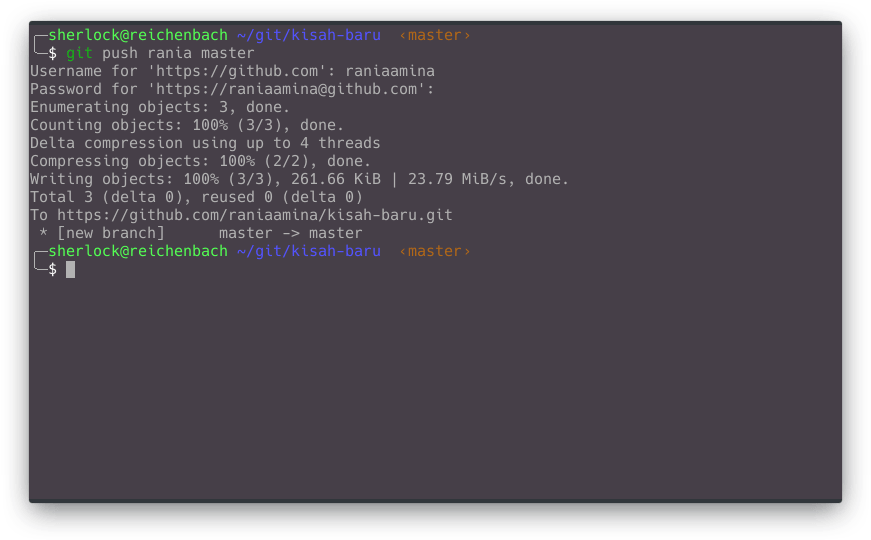The image size is (871, 540).
Task: Click the ‹master› branch indicator in the first prompt
Action: click(435, 35)
